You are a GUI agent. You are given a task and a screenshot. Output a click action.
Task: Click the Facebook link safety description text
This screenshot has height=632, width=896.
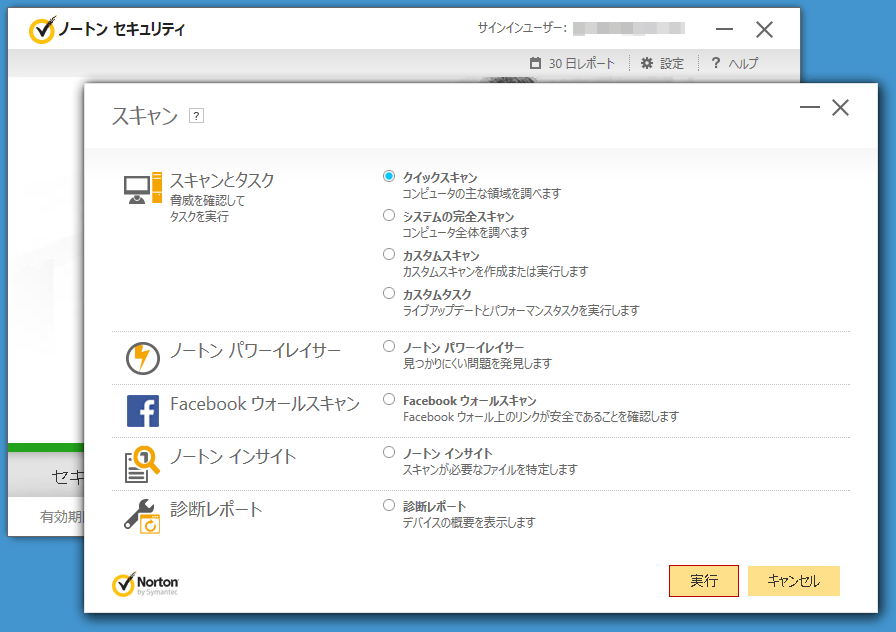pos(541,417)
